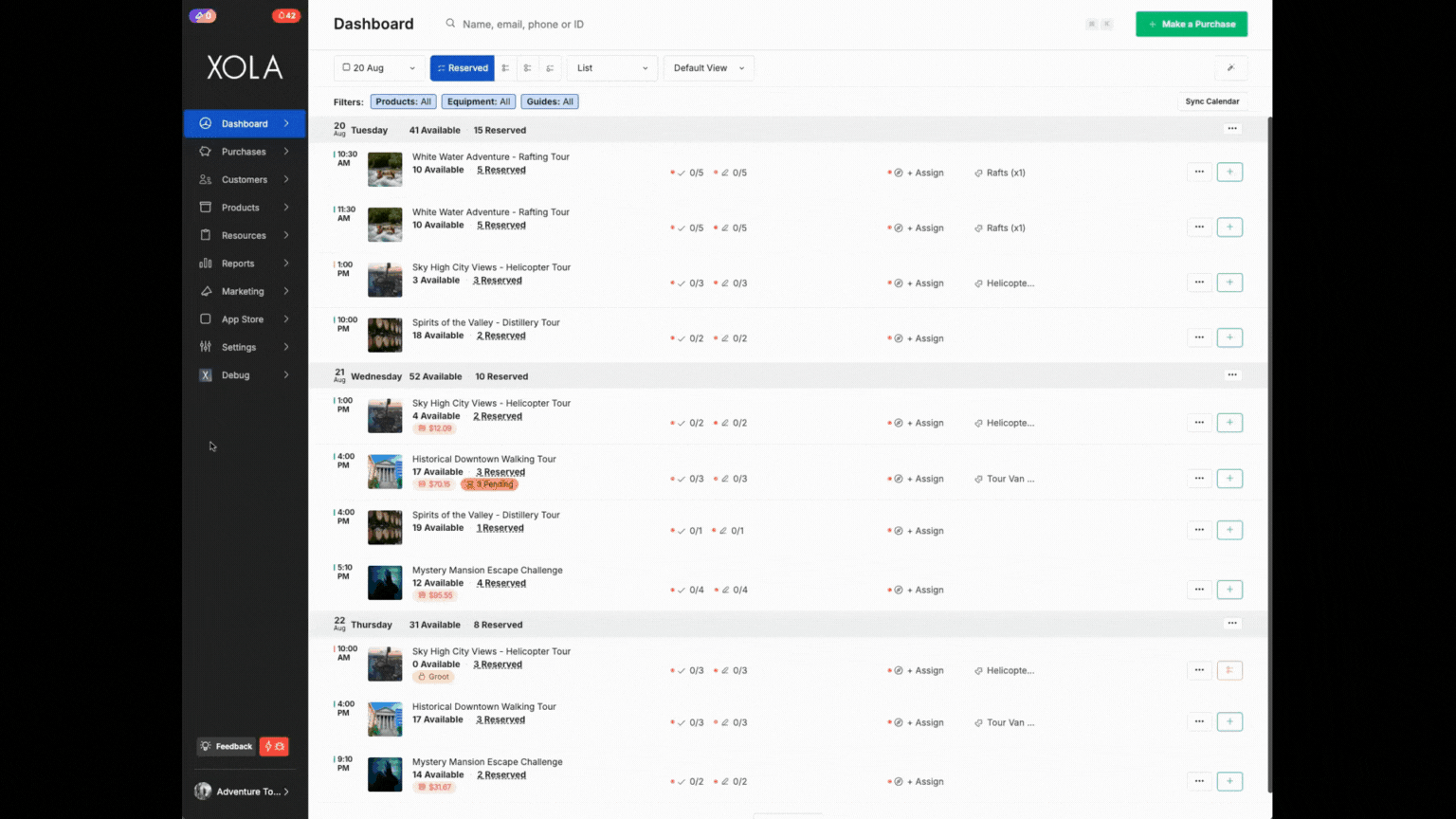Open the App Store in sidebar

click(245, 319)
